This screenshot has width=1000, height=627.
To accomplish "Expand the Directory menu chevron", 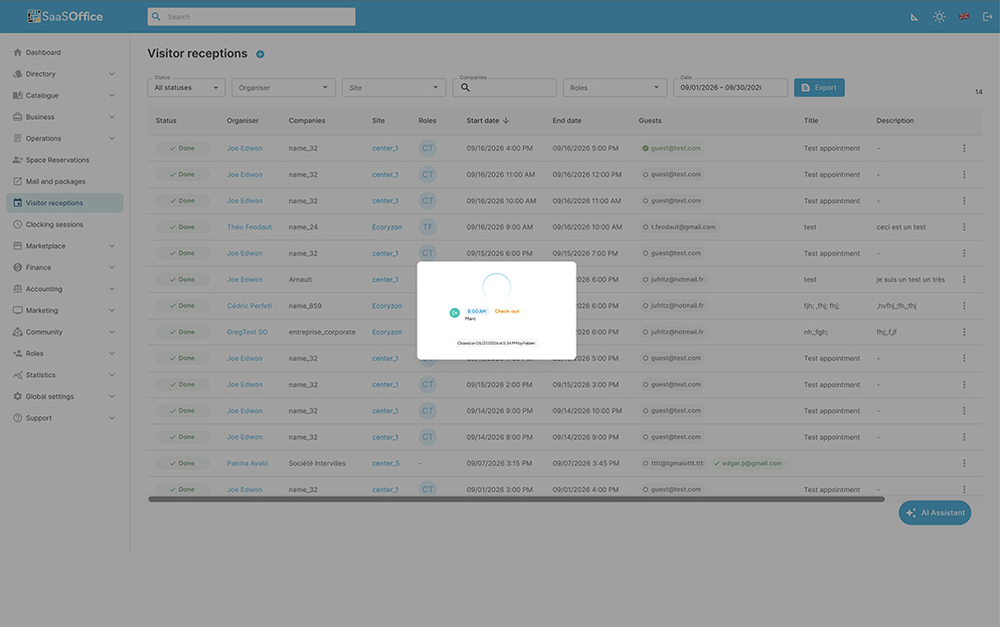I will (x=112, y=74).
